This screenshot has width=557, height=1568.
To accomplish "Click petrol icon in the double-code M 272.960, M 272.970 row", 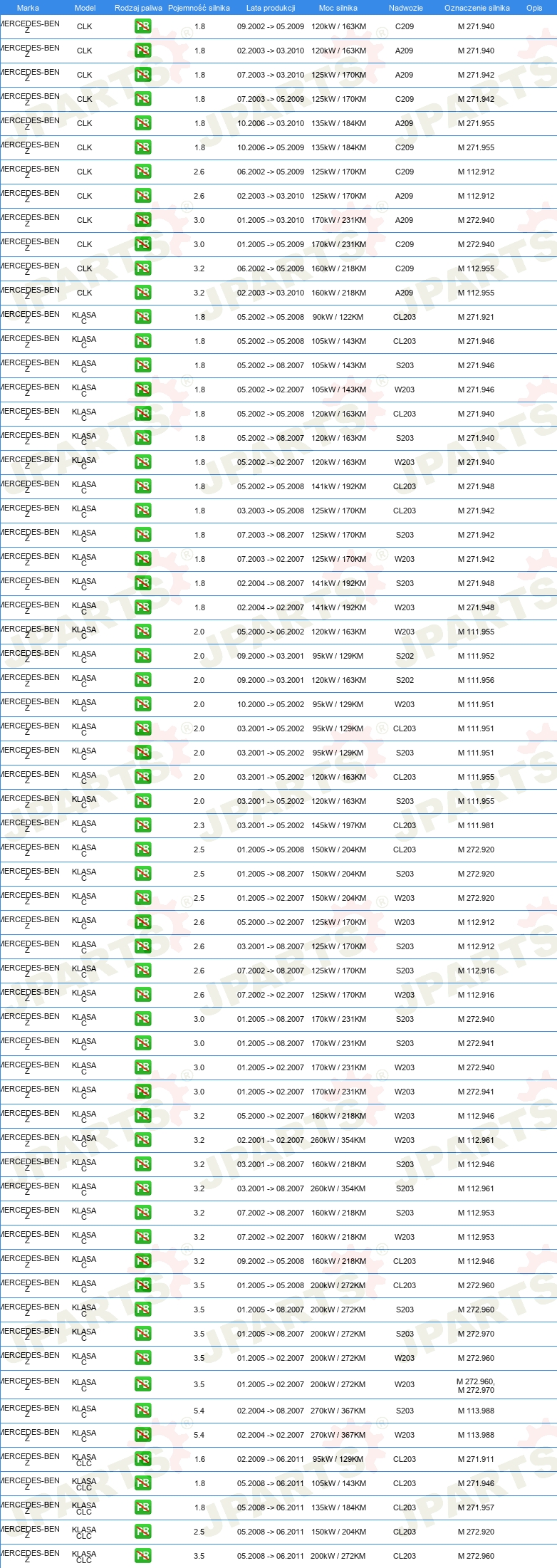I will coord(143,1384).
